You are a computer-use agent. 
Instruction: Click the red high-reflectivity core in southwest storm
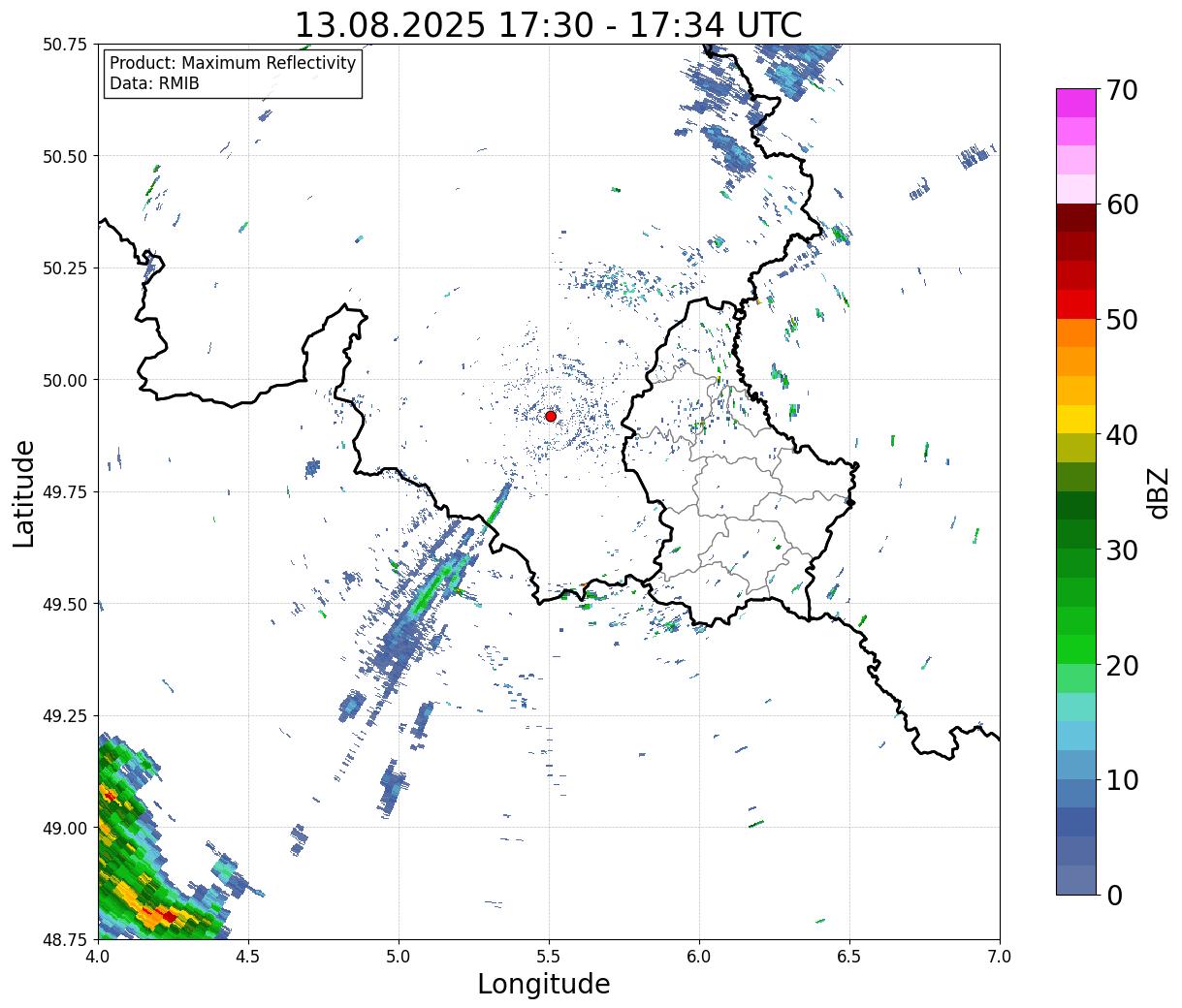pyautogui.click(x=169, y=916)
